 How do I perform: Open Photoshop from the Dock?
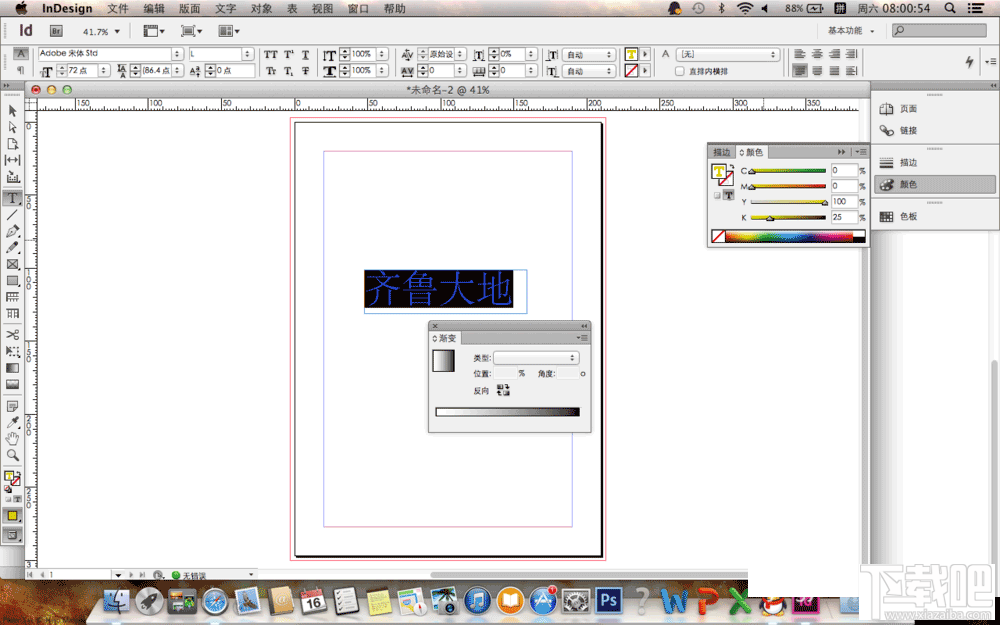(x=608, y=601)
